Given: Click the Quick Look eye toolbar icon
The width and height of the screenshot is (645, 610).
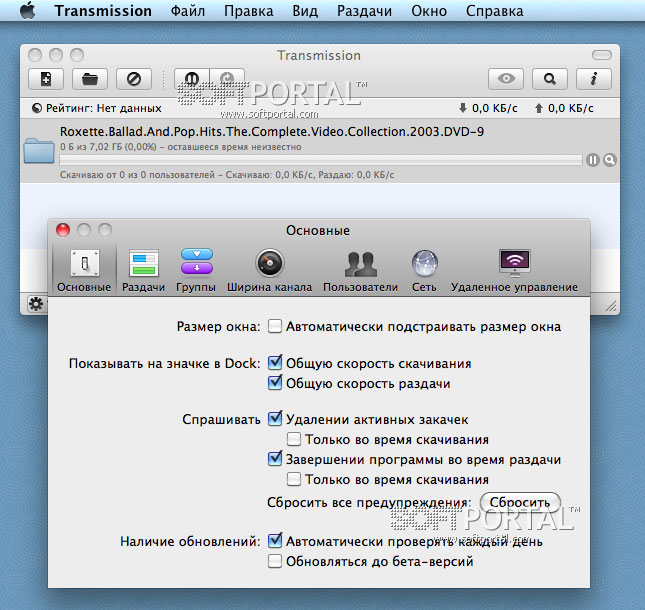Looking at the screenshot, I should pyautogui.click(x=506, y=79).
